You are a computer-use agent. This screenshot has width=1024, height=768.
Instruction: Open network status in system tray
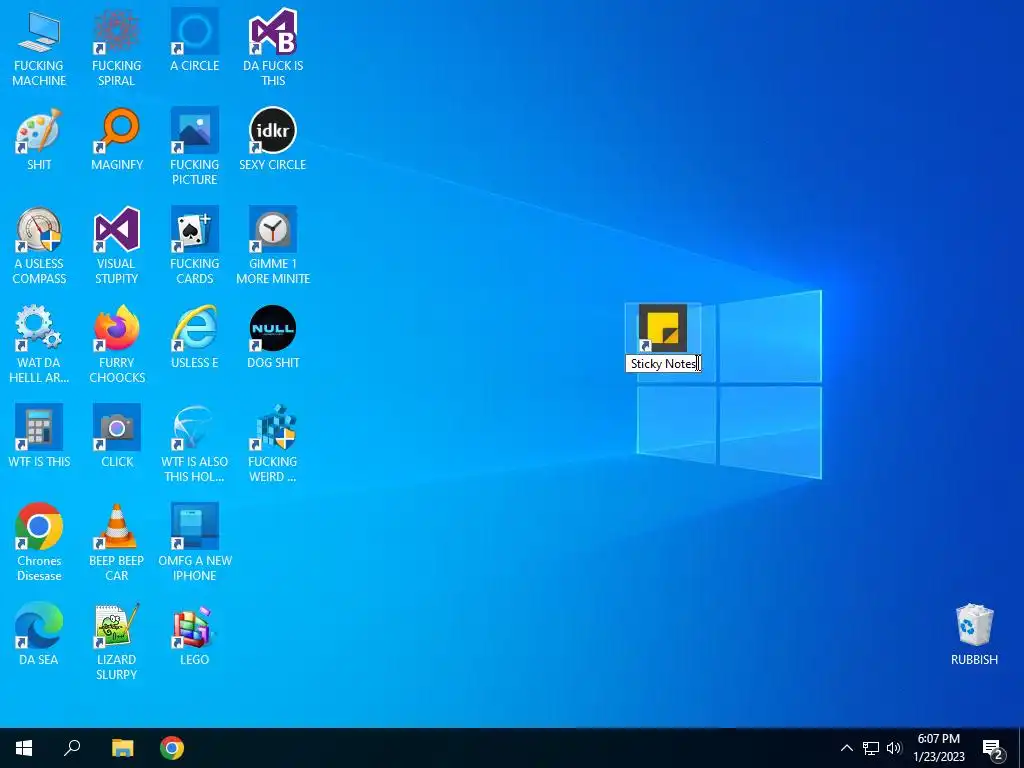(871, 748)
